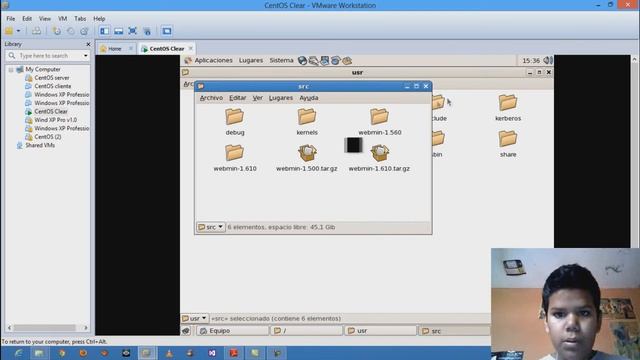Select the webmin-1.610.tar.gz archive
Viewport: 640px width, 360px height.
coord(380,158)
